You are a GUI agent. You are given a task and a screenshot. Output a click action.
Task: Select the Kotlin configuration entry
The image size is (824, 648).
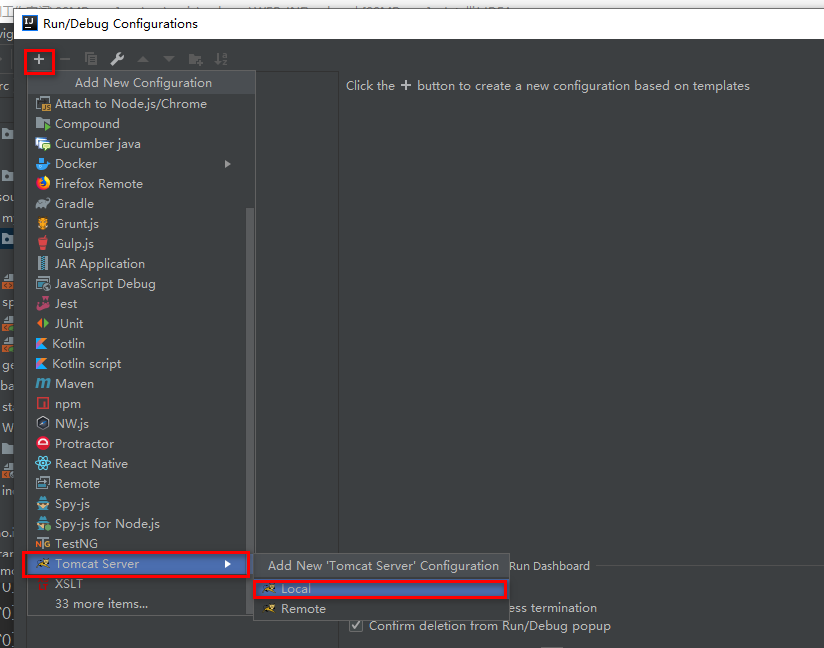pyautogui.click(x=138, y=344)
